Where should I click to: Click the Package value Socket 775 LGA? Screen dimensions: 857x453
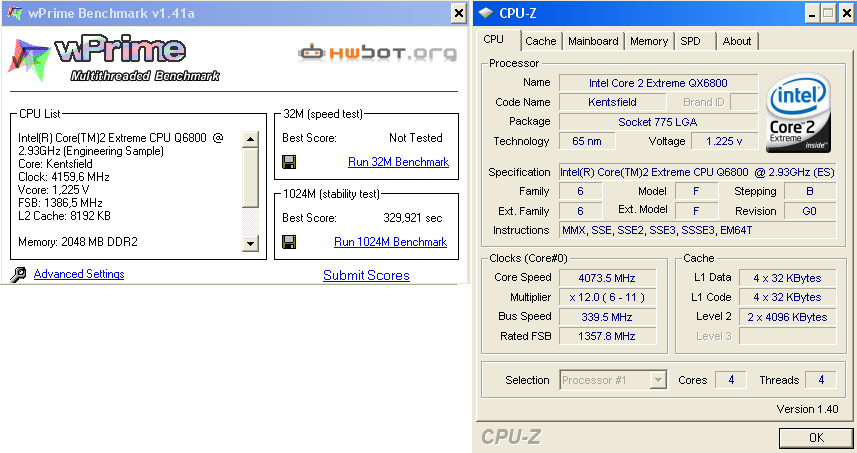(x=658, y=122)
